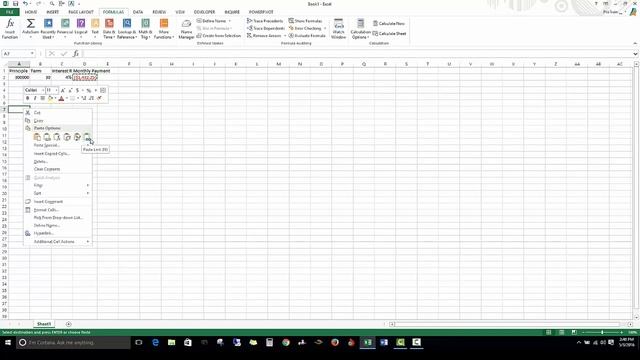Choose Insert Comment from the context menu
Viewport: 640px width, 360px height.
pyautogui.click(x=58, y=202)
